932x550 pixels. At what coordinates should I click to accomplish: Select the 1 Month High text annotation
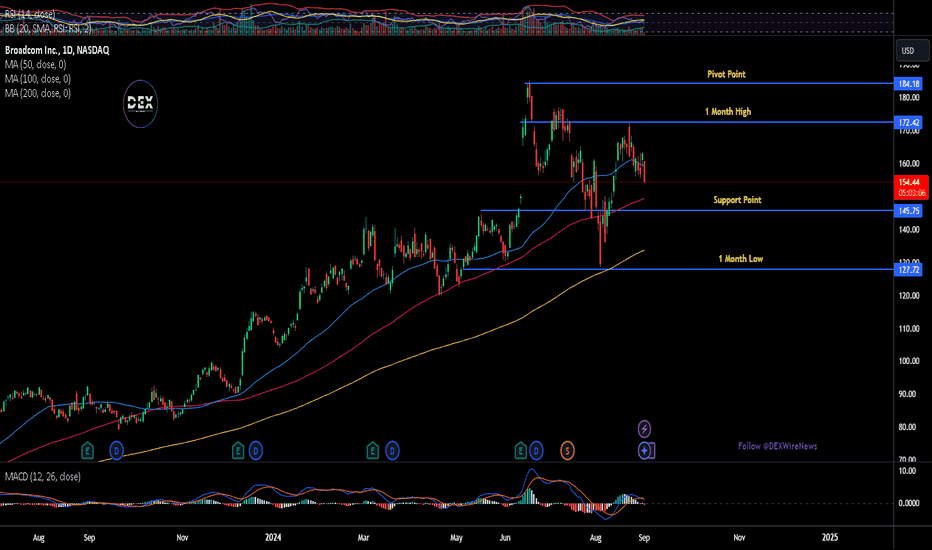pyautogui.click(x=728, y=112)
